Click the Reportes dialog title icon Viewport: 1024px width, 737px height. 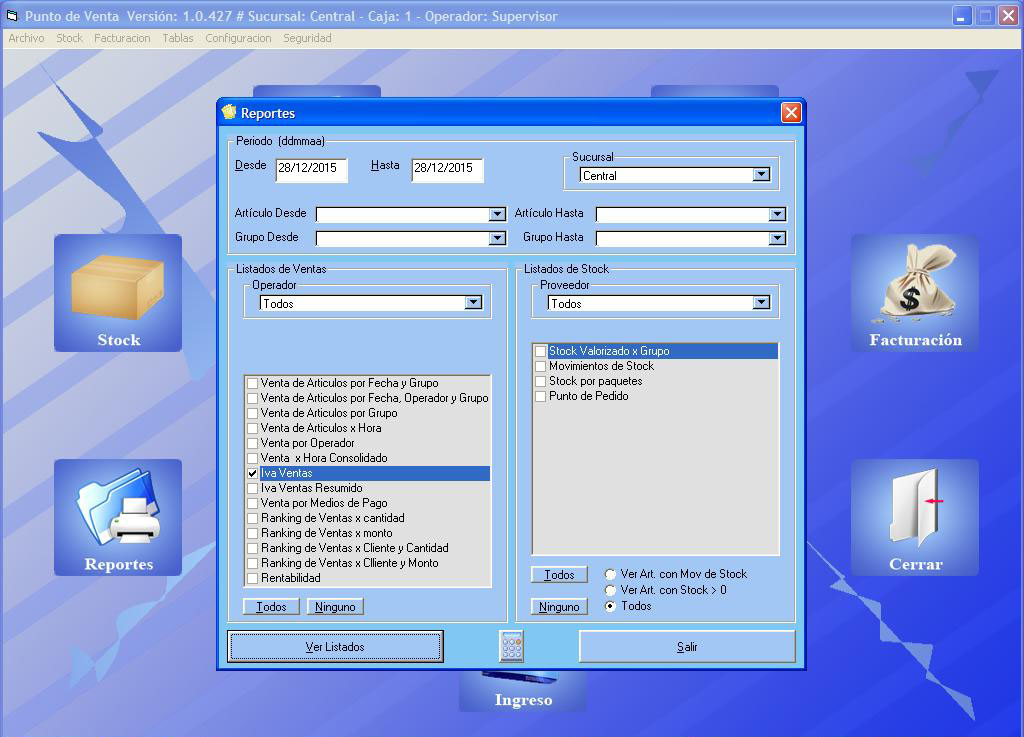click(229, 112)
